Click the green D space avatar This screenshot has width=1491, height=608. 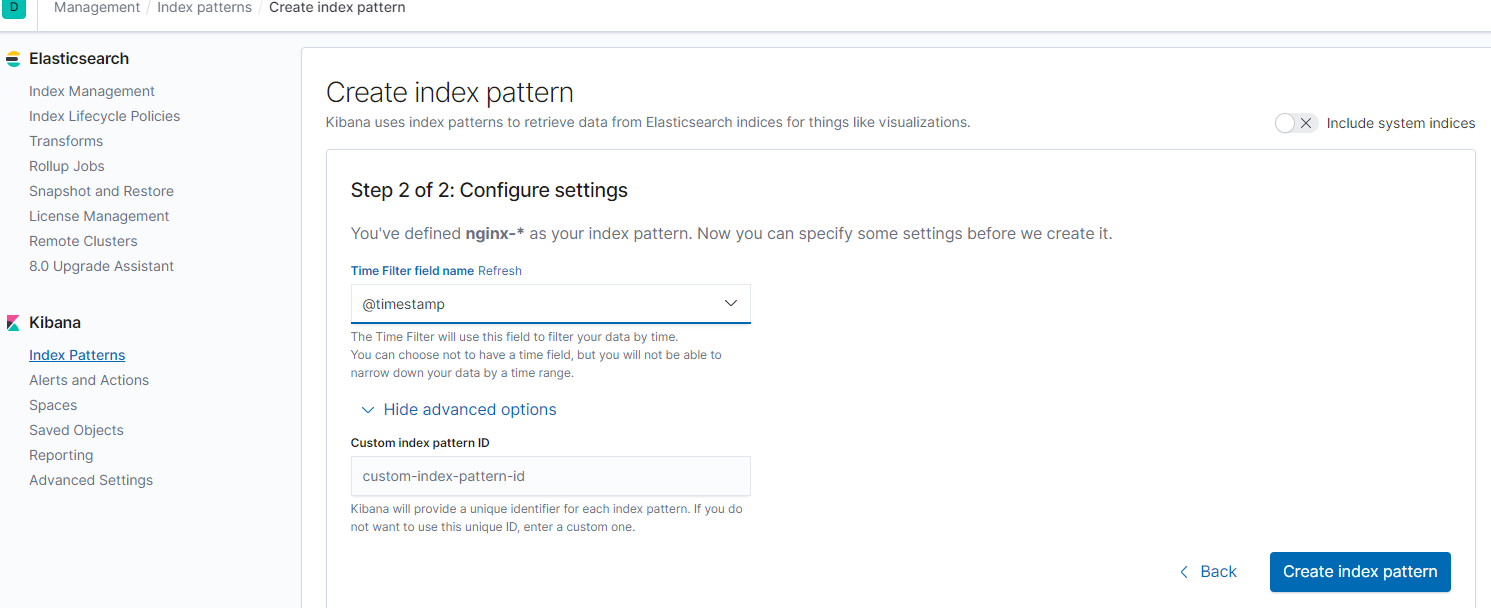tap(14, 7)
